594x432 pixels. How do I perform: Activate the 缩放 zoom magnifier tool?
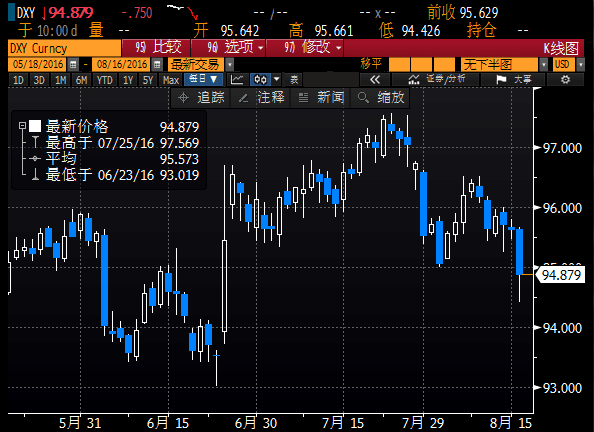380,98
